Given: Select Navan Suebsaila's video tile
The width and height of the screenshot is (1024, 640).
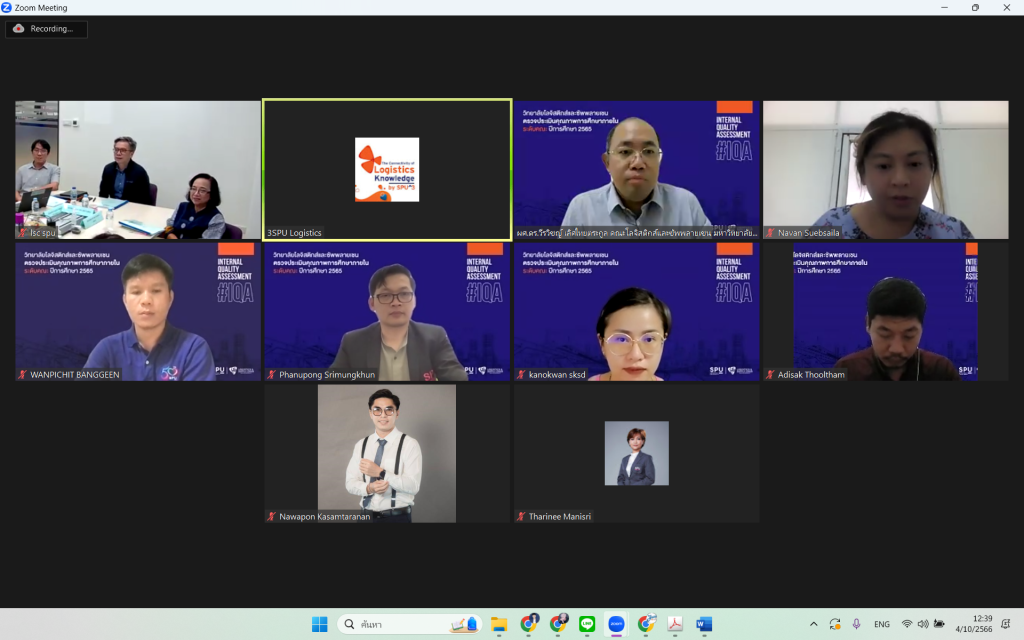Looking at the screenshot, I should pyautogui.click(x=886, y=170).
